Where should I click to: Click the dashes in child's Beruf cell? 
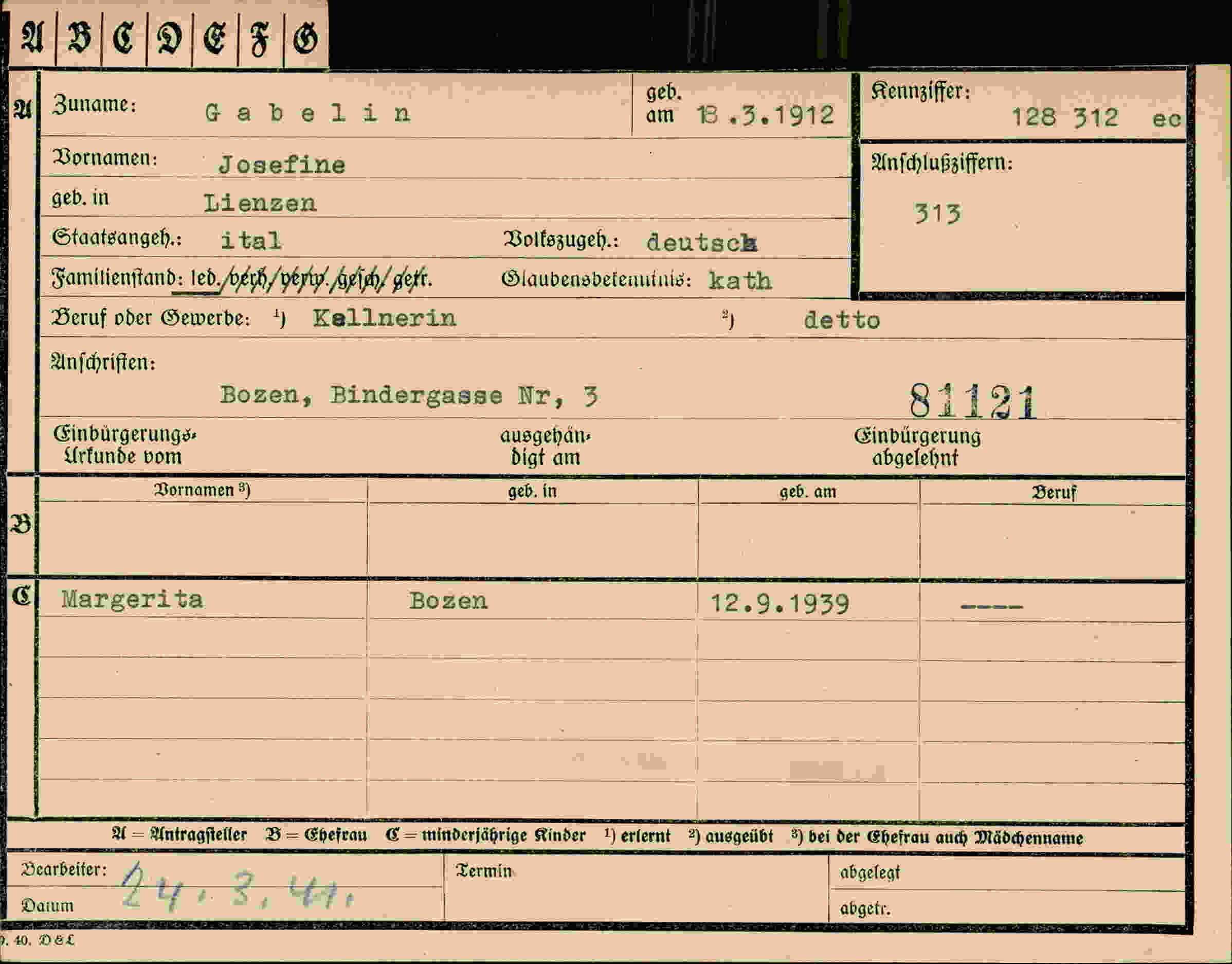pyautogui.click(x=991, y=608)
